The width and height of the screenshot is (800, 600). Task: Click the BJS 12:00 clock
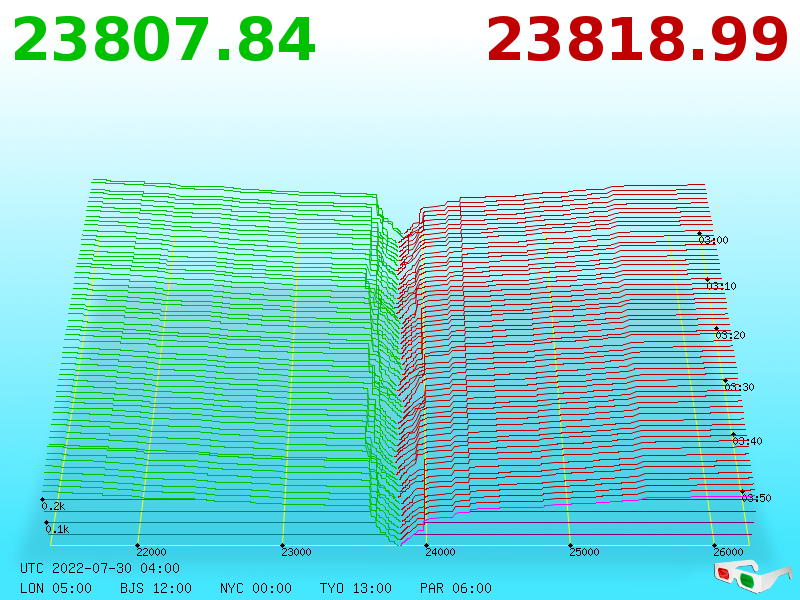coord(156,588)
